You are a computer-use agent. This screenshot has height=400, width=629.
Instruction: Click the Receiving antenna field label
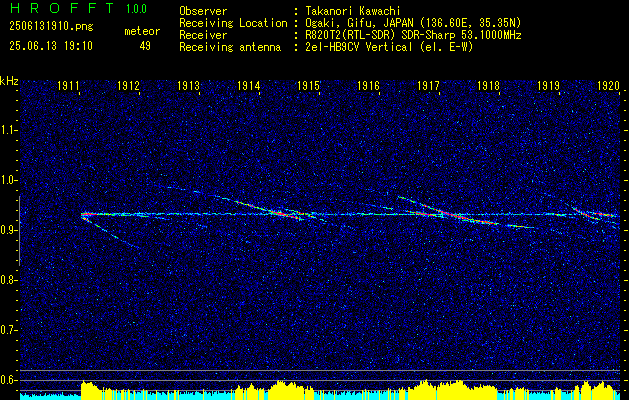(x=230, y=47)
